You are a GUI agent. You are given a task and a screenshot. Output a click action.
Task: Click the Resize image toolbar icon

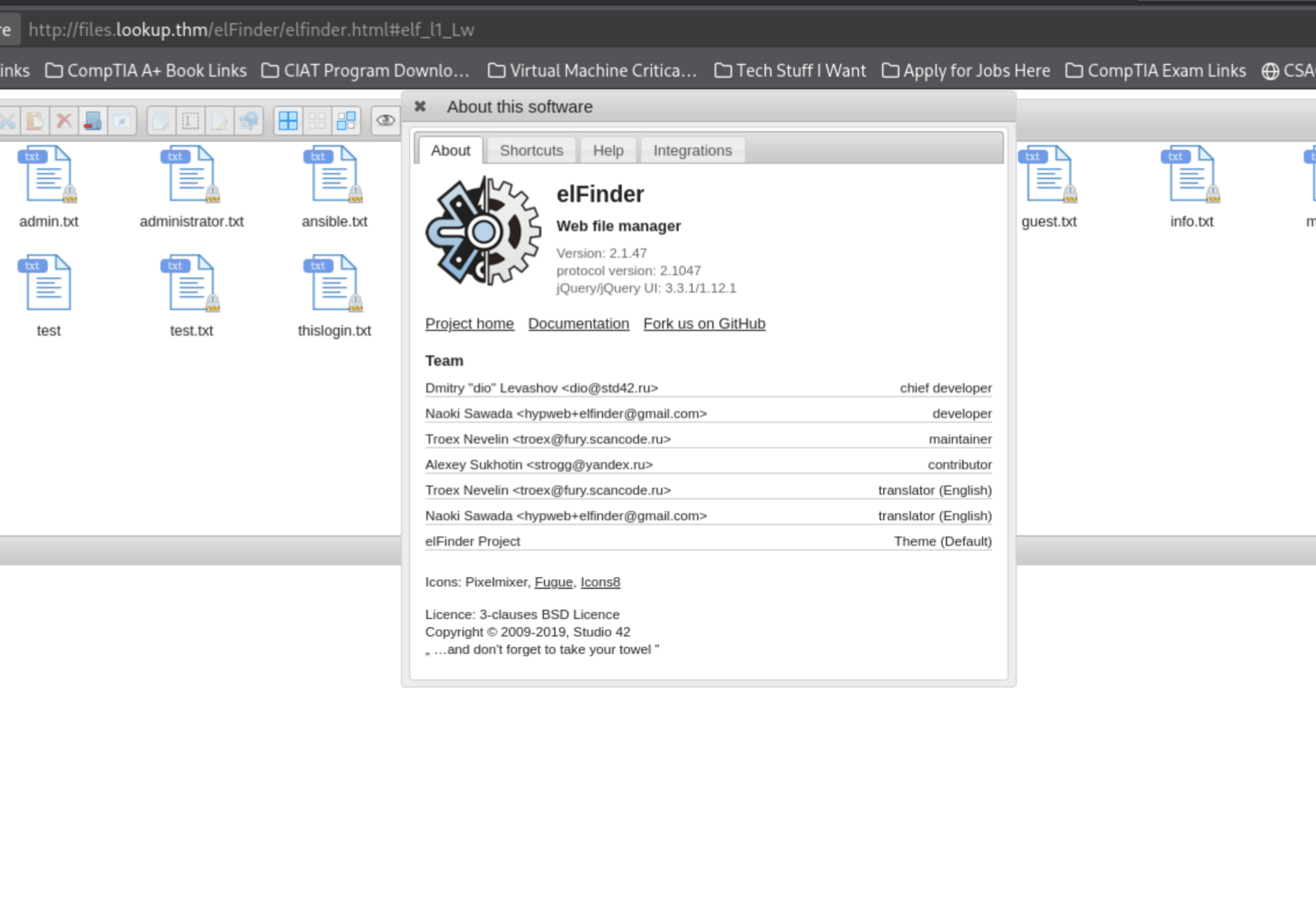249,121
